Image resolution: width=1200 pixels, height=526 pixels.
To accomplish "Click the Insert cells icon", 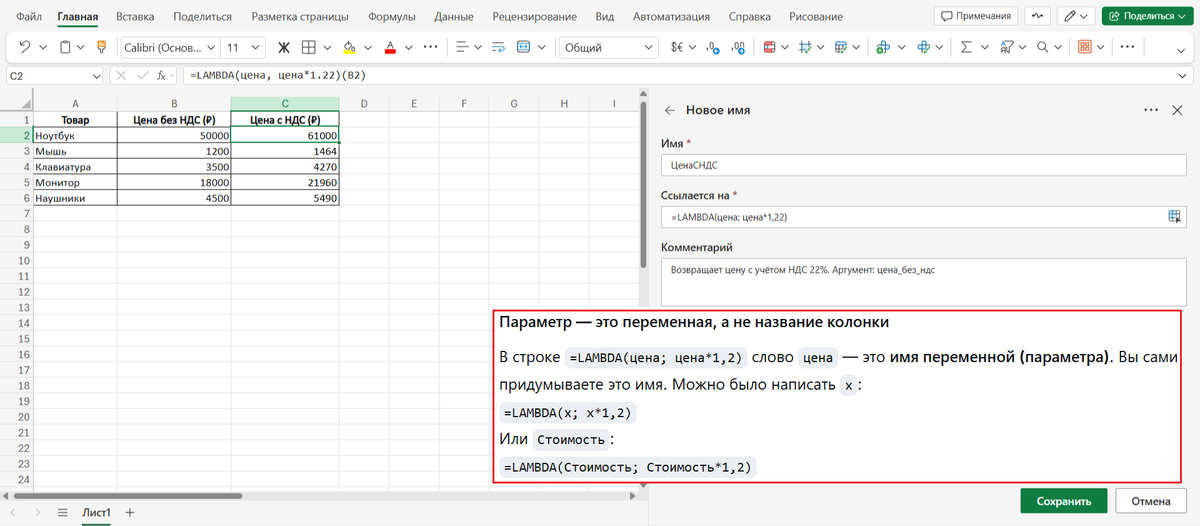I will (x=883, y=47).
